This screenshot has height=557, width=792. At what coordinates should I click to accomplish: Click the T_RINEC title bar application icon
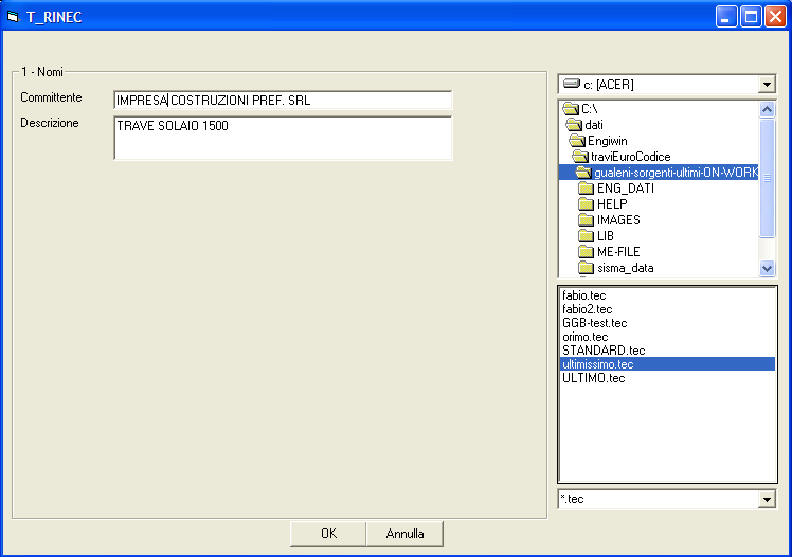pos(13,17)
